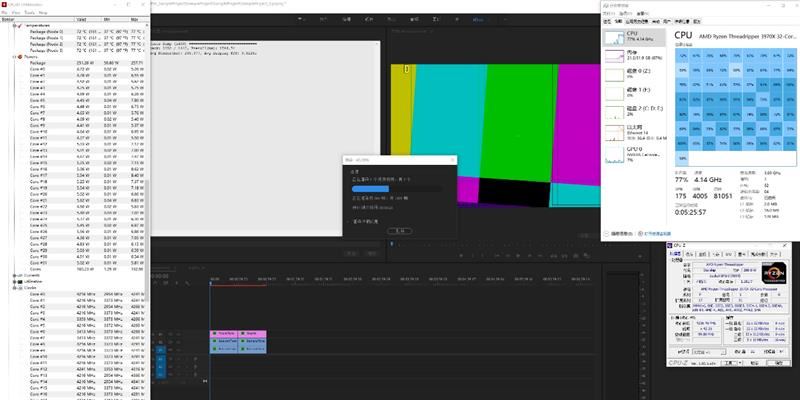Click the HWMonitor vertical scrollbar thumb
This screenshot has height=400, width=800.
[x=147, y=240]
